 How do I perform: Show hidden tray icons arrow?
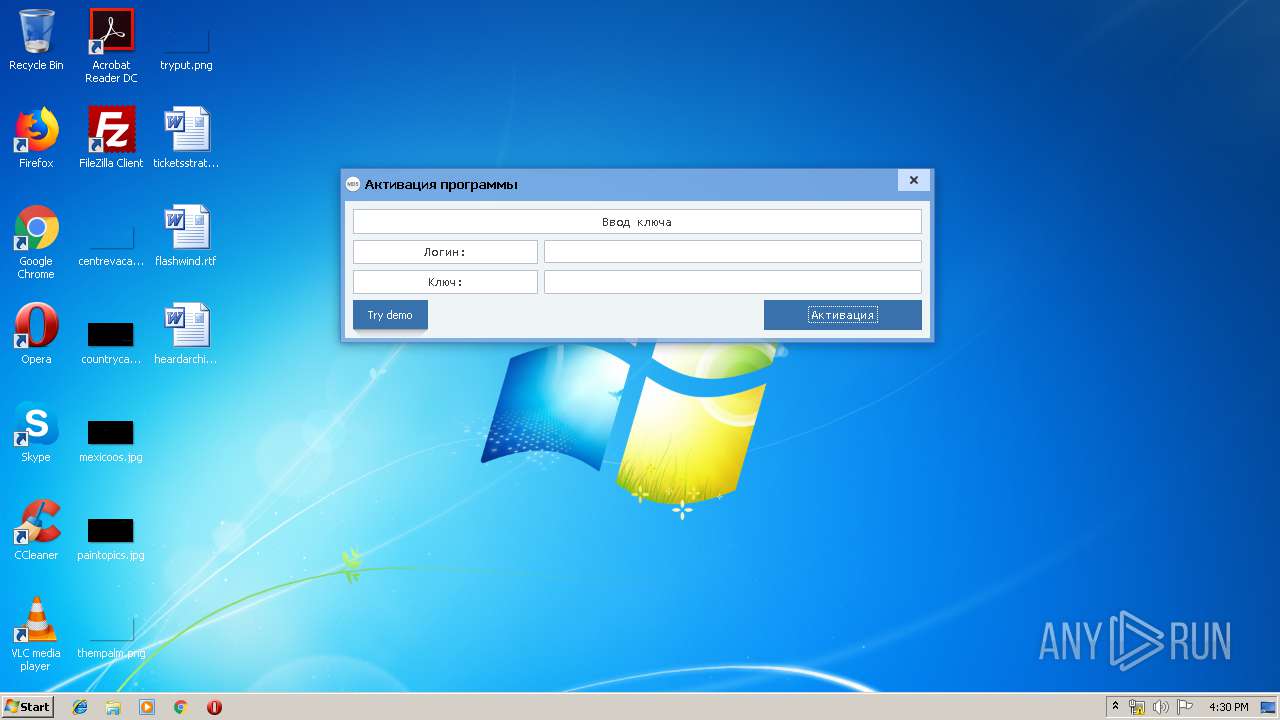click(1115, 707)
